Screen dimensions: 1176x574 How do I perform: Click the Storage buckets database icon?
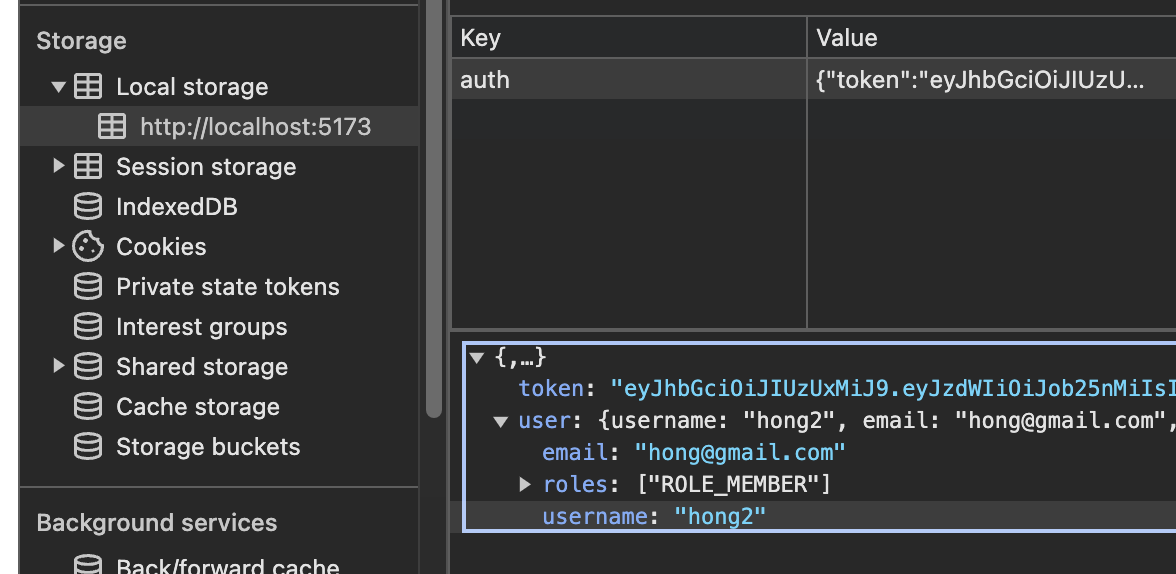88,447
